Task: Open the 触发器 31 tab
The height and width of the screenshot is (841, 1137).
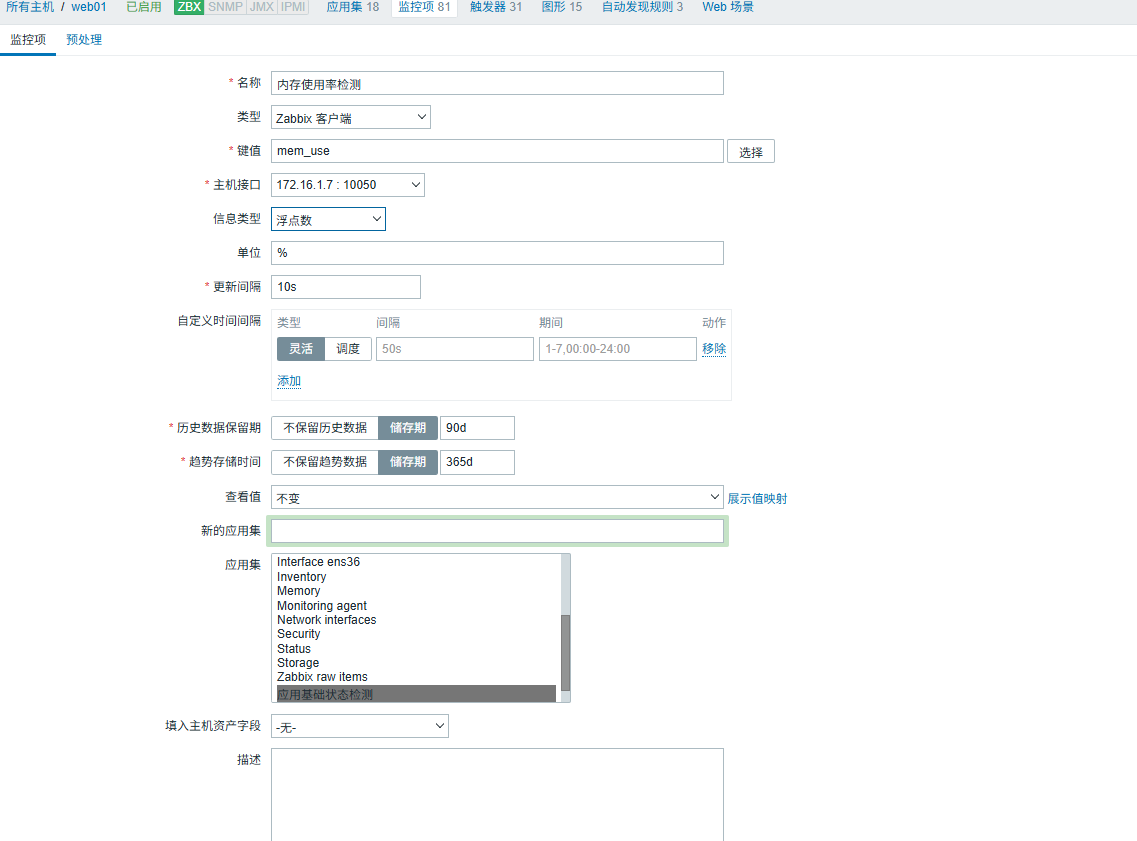Action: point(495,7)
